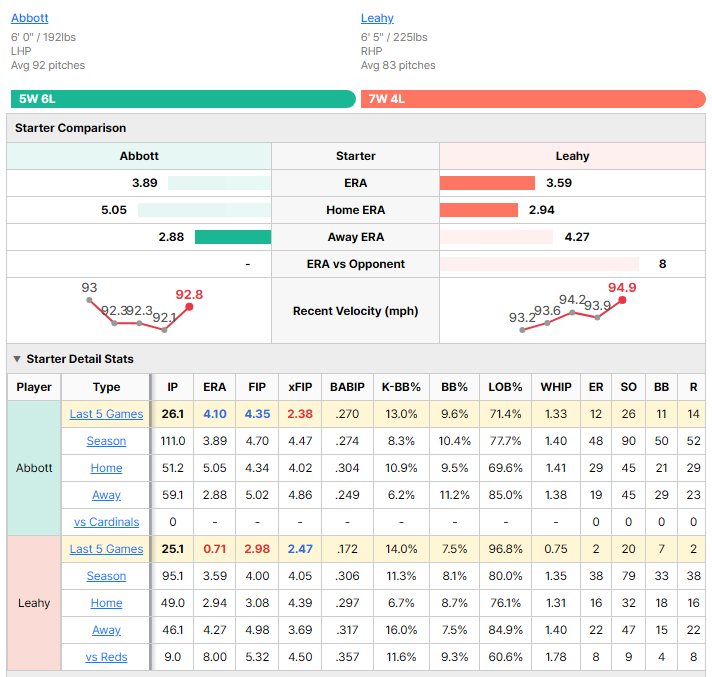Open the vs Cardinals link
The height and width of the screenshot is (677, 712).
tap(106, 522)
